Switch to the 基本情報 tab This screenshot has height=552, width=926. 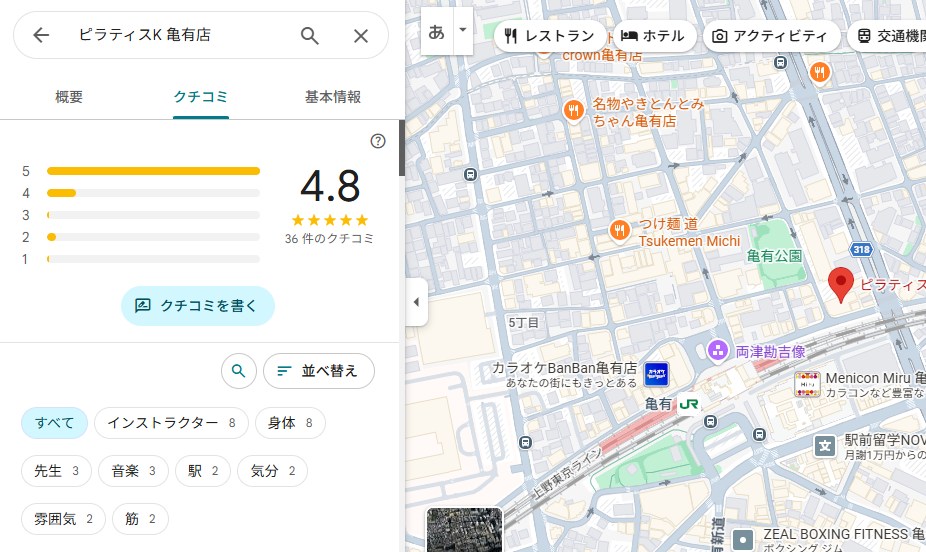(x=332, y=97)
